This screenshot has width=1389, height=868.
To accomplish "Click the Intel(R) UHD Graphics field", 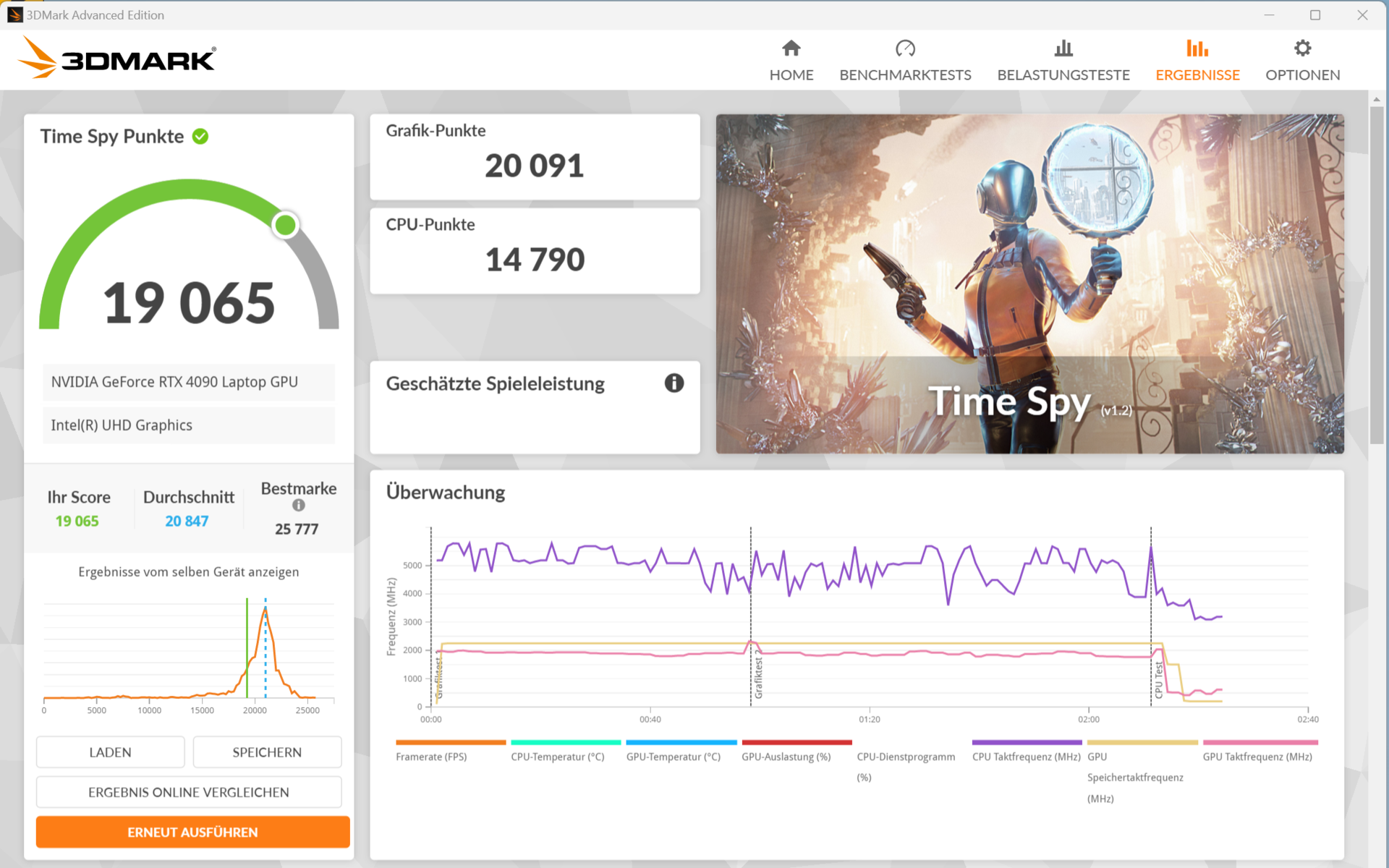I will (189, 425).
